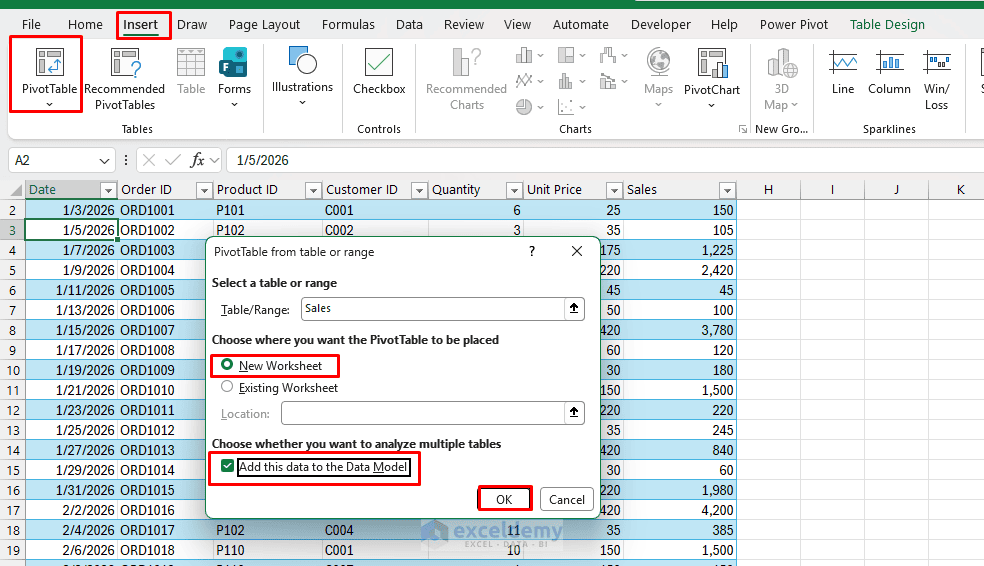
Task: Close the PivotTable from table or range dialog
Action: point(577,252)
